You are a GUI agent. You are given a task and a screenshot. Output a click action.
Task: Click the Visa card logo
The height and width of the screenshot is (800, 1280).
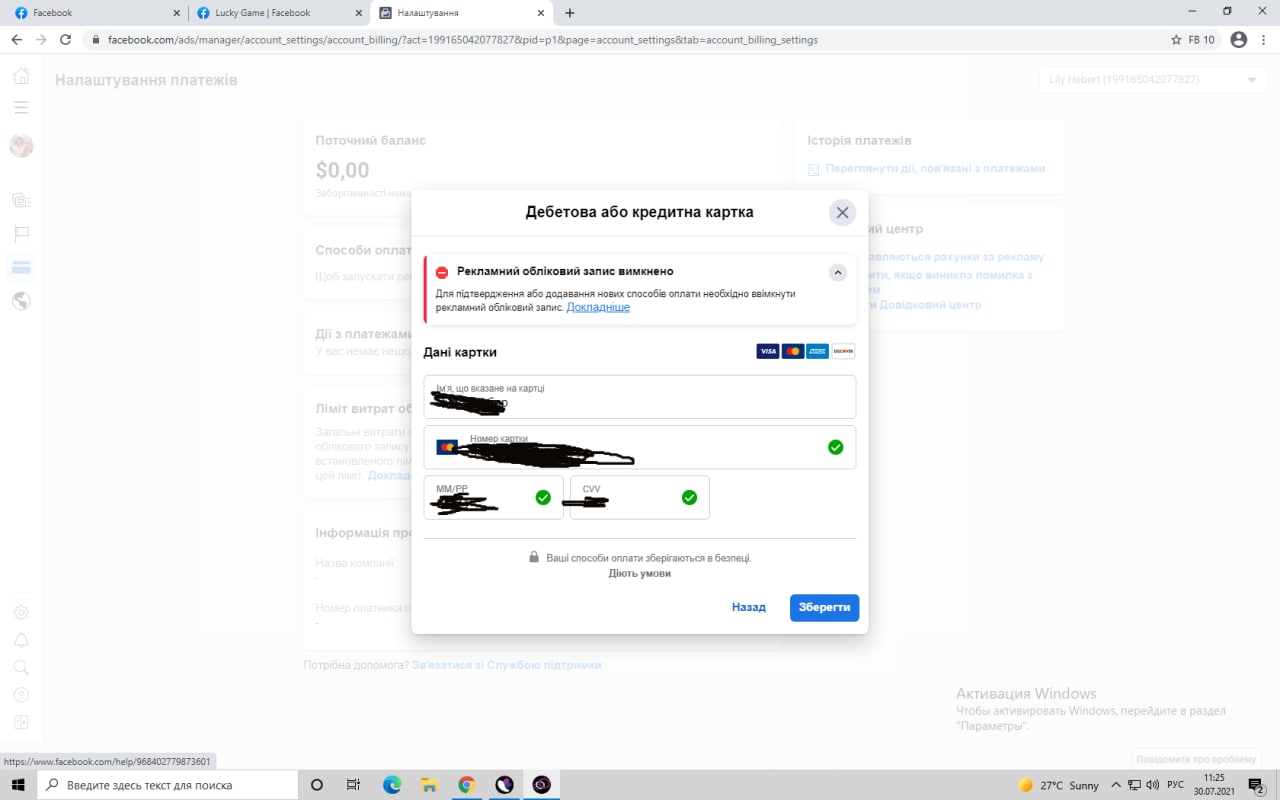coord(767,351)
